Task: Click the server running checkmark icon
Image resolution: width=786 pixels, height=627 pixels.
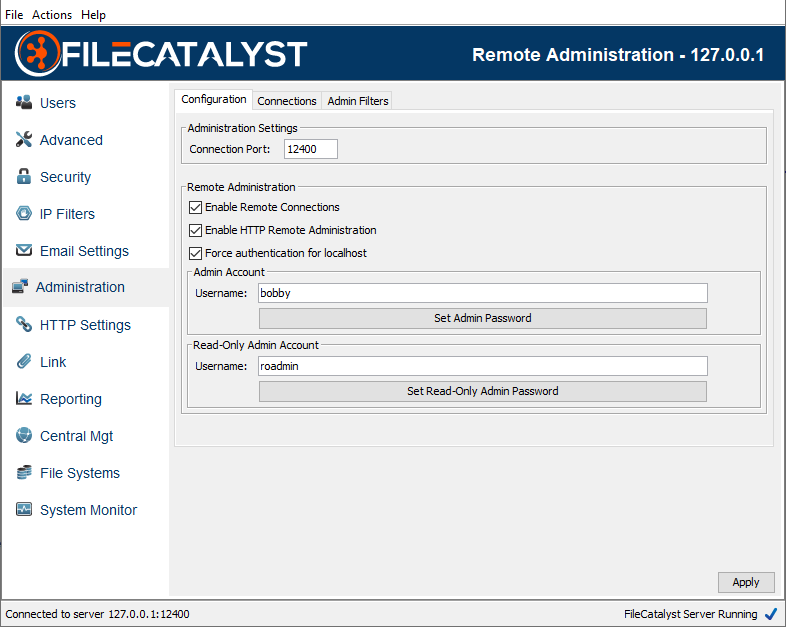Action: [x=771, y=614]
